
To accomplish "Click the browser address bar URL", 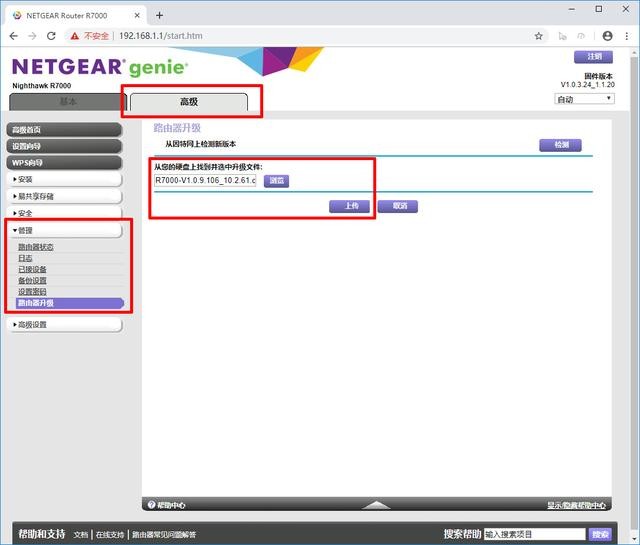I will 161,36.
